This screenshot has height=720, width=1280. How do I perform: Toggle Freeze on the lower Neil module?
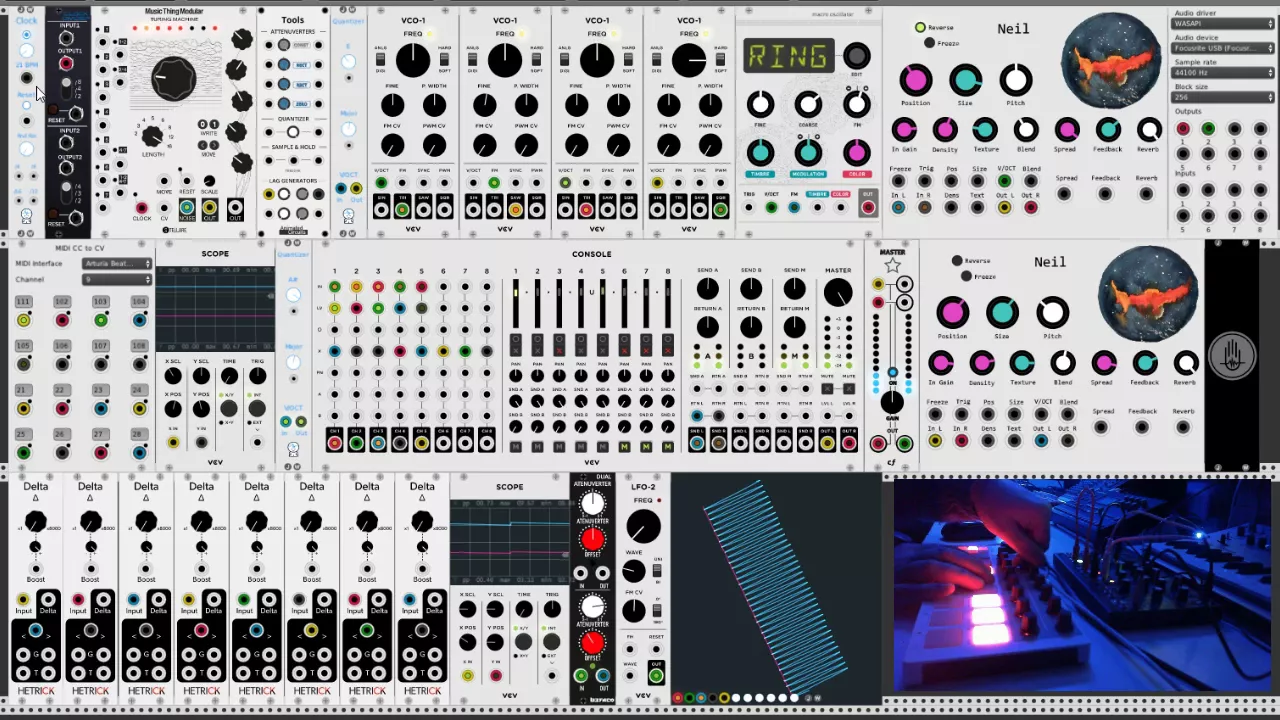coord(965,276)
